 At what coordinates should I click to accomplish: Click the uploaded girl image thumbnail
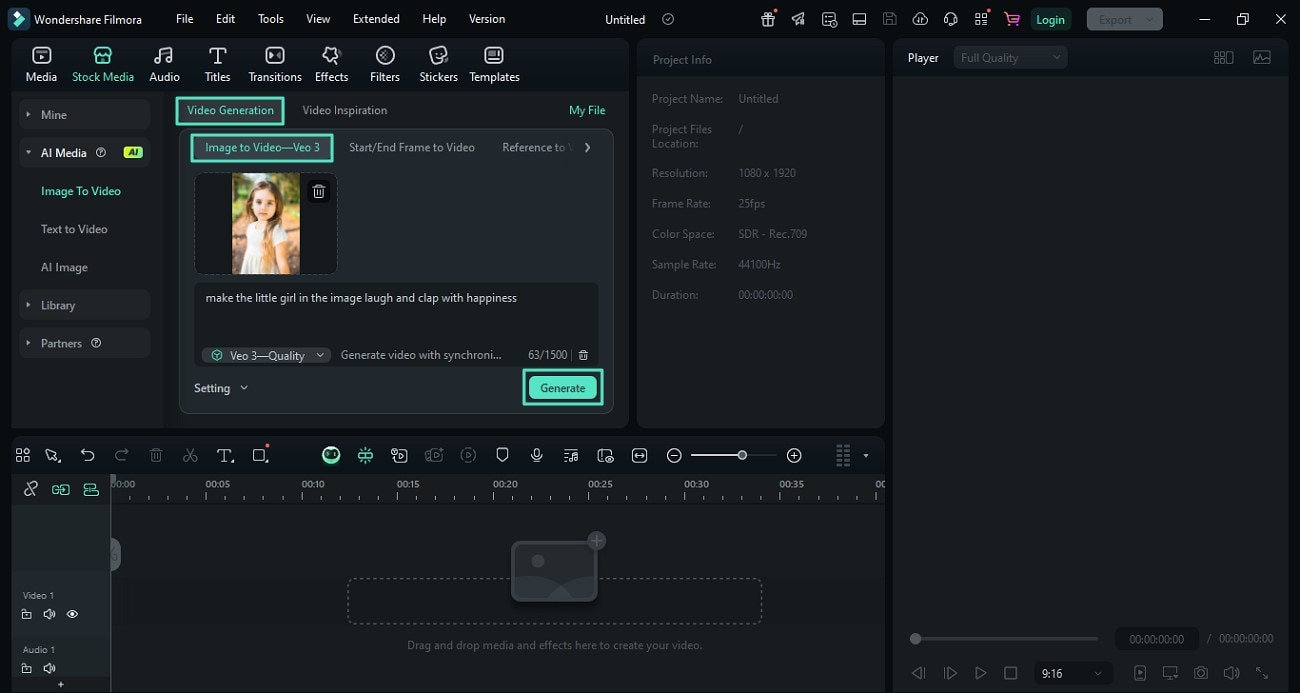coord(265,224)
